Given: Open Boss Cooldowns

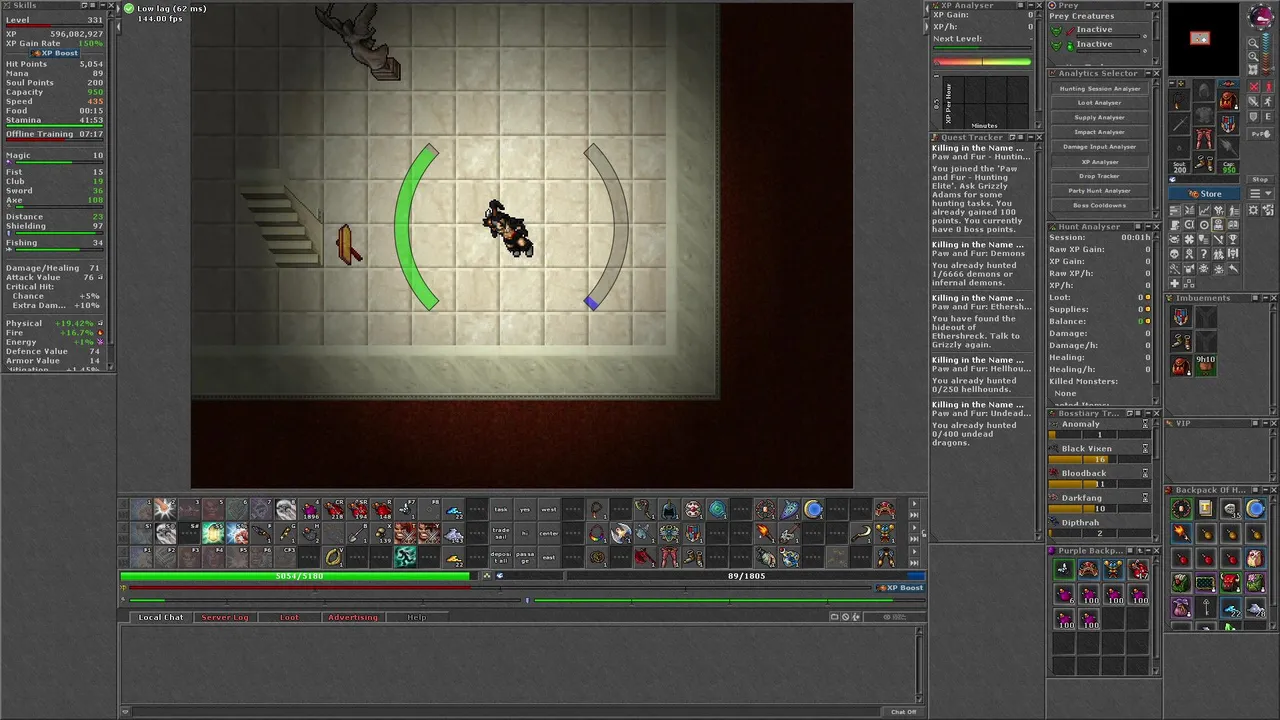Looking at the screenshot, I should 1099,205.
